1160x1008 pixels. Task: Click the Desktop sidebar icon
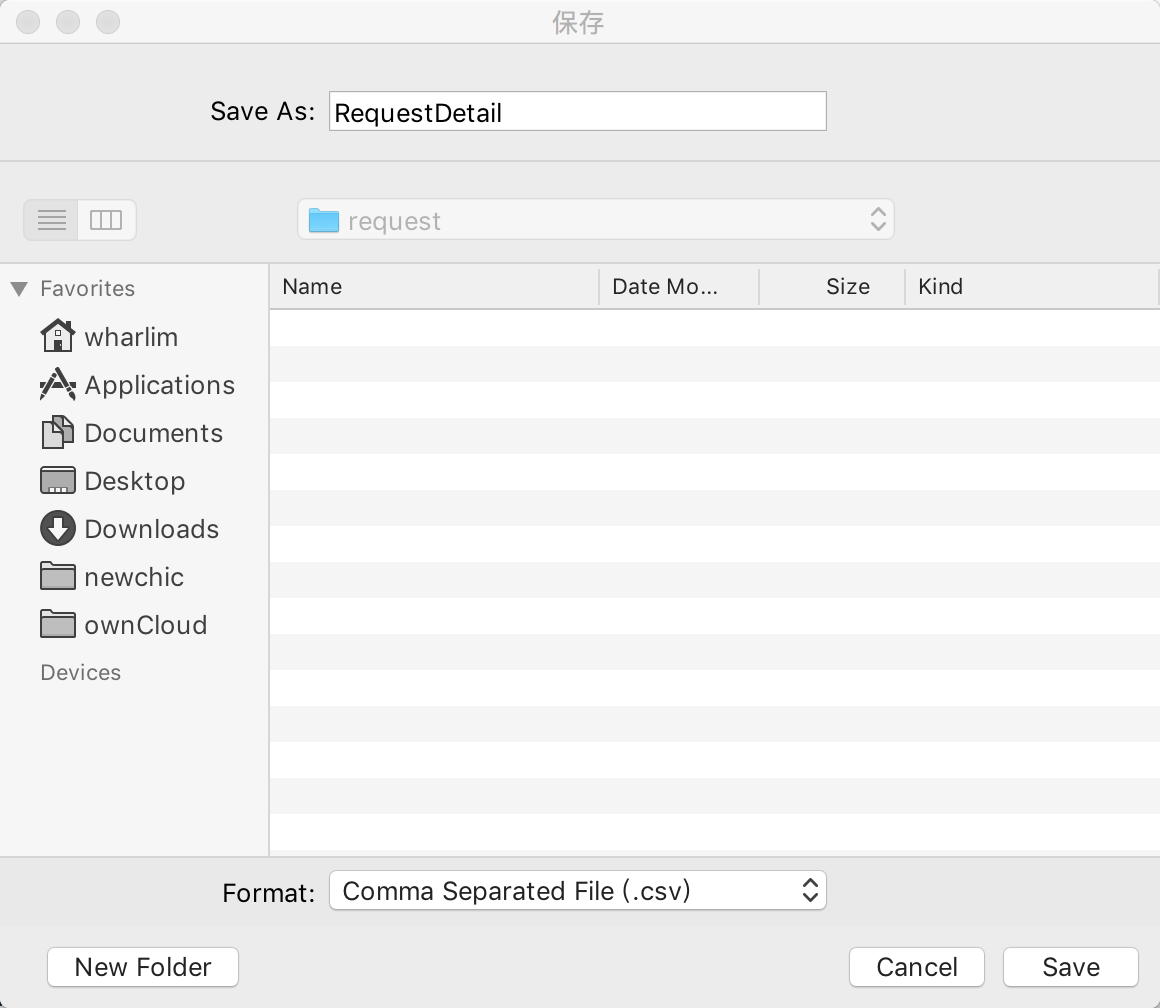pyautogui.click(x=58, y=481)
